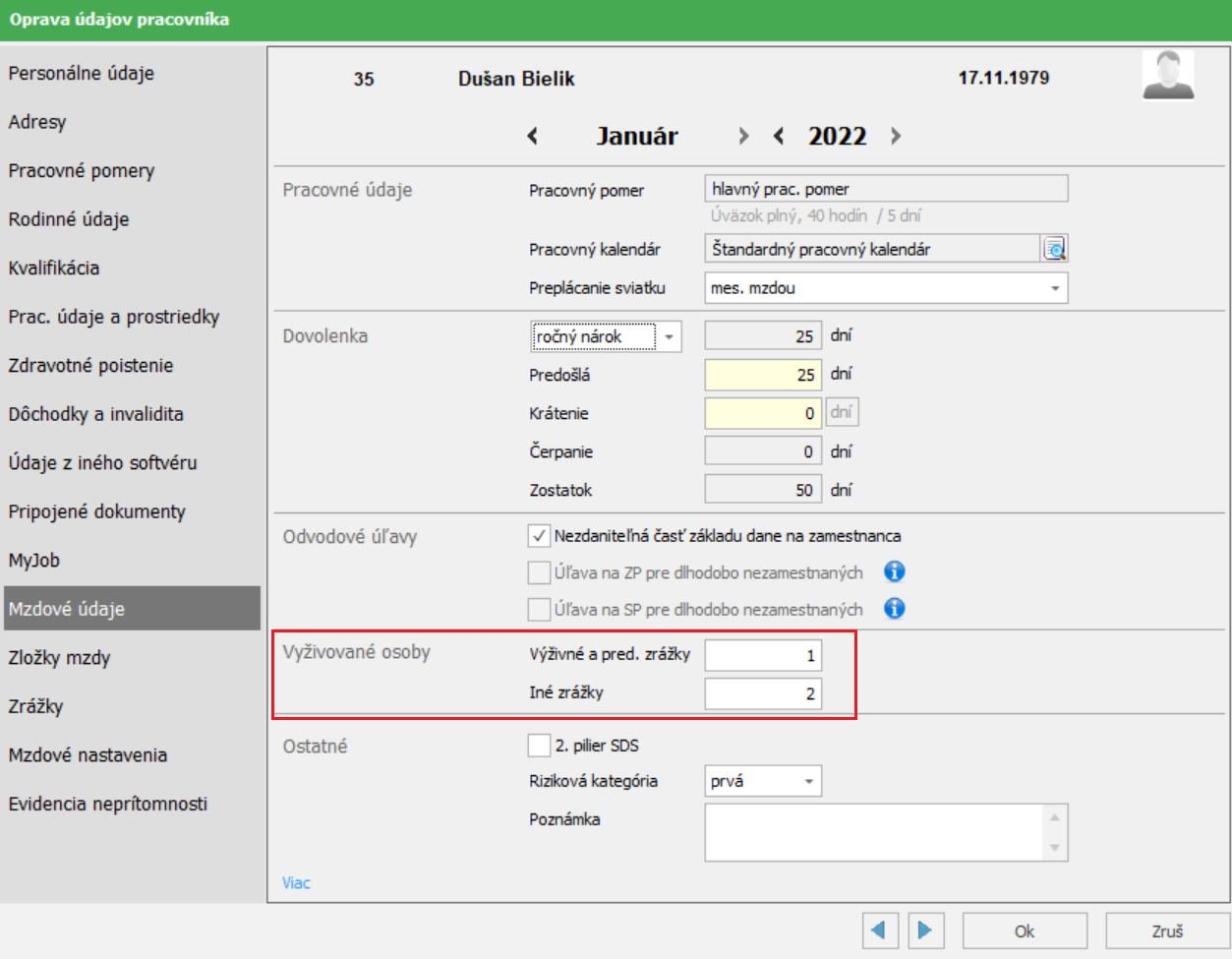
Task: Click Pracovný pomer field
Action: tap(886, 189)
